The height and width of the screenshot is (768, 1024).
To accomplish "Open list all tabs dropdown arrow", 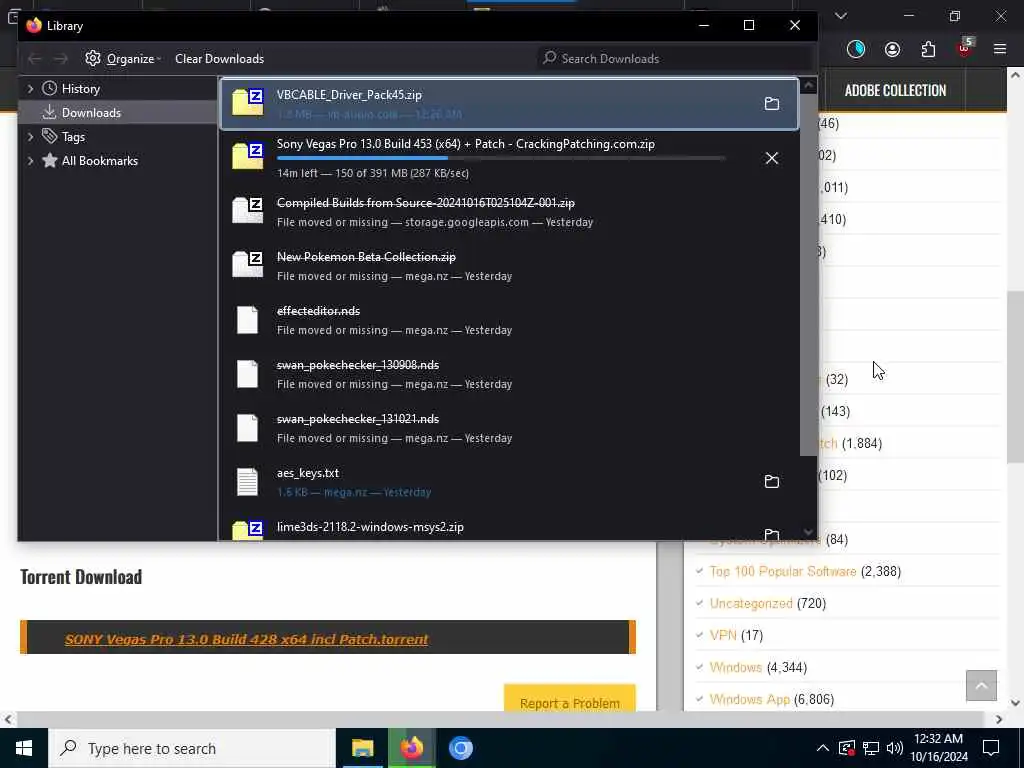I will [840, 16].
